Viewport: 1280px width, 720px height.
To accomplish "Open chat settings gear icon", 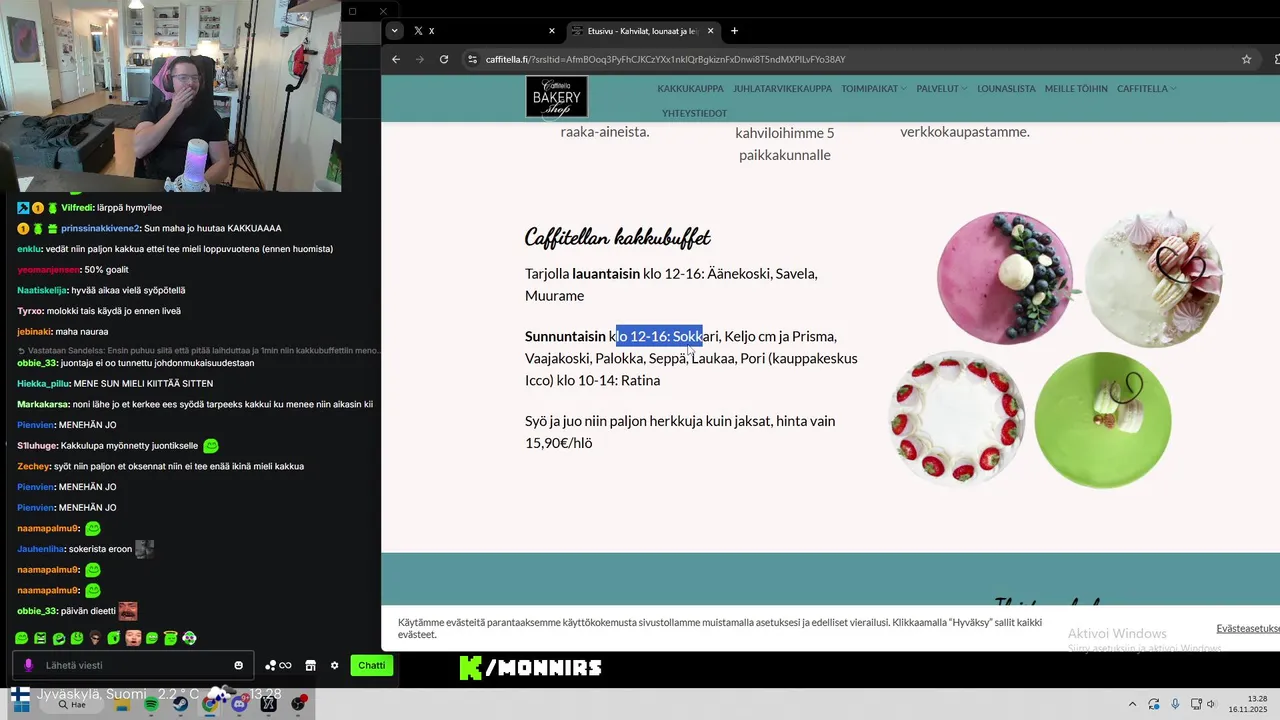I will coord(334,665).
